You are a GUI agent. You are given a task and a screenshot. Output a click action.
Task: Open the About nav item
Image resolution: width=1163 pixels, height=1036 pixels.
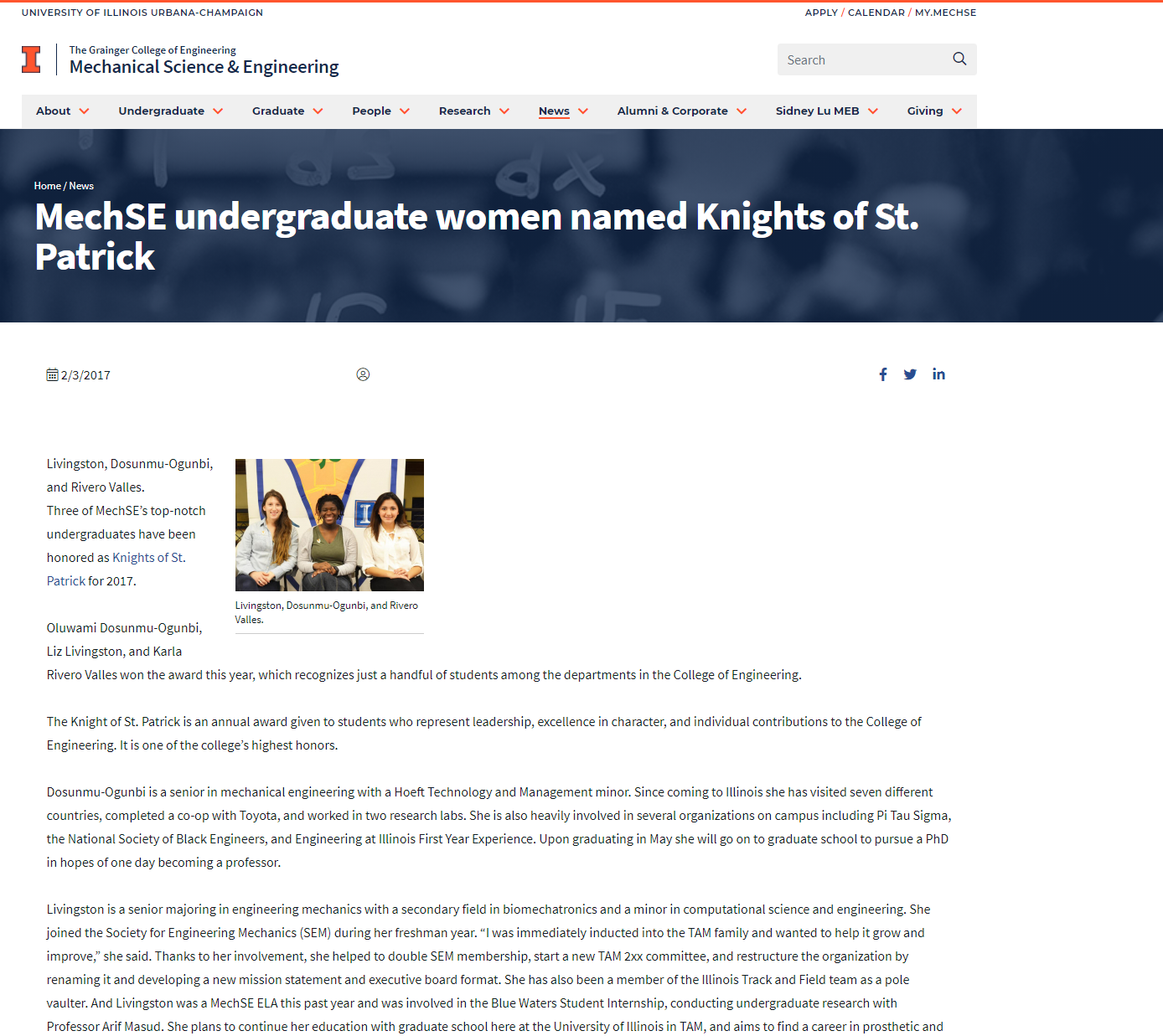(x=53, y=111)
